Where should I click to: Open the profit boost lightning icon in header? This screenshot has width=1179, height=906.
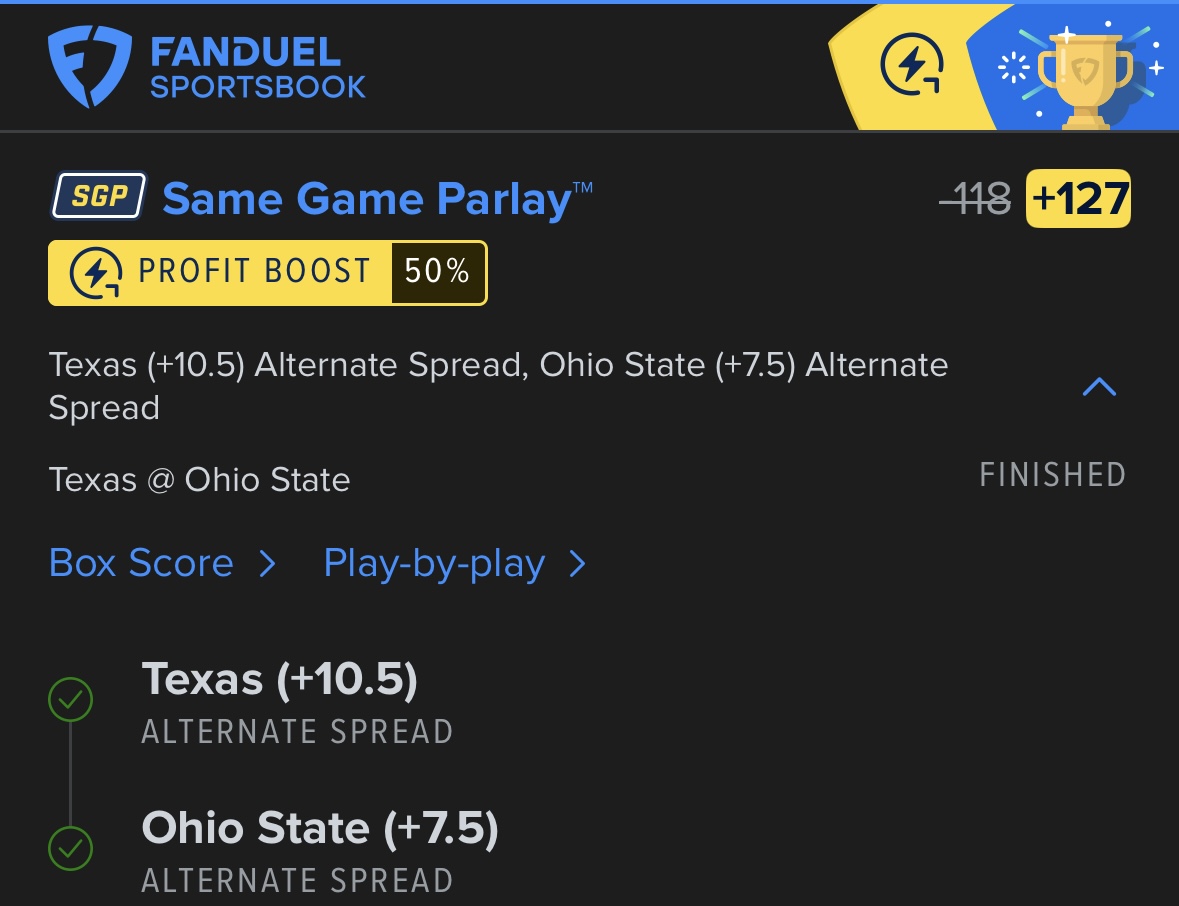point(911,66)
